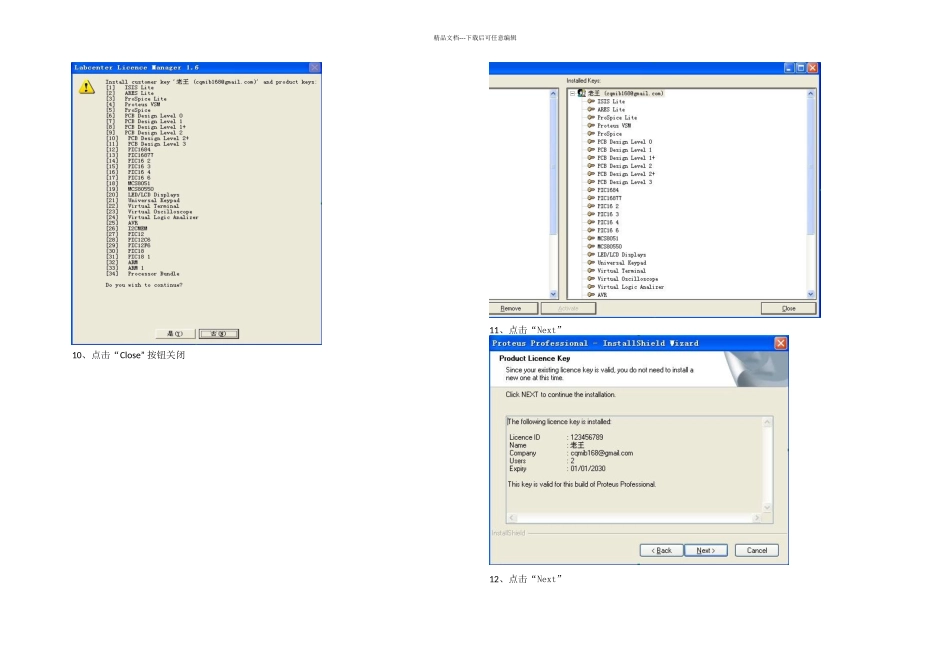950x672 pixels.
Task: Select PCB Design Level 3 in Installed Keys
Action: [625, 182]
